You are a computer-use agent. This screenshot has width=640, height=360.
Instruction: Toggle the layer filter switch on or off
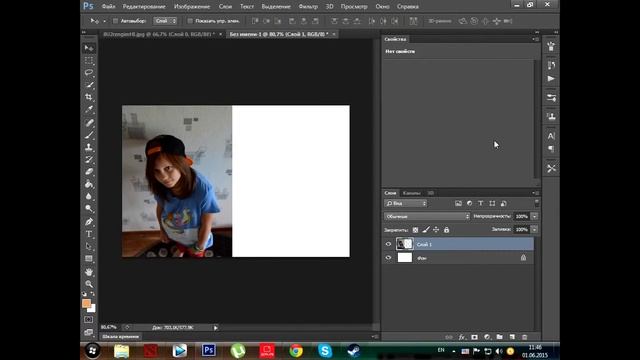pos(537,203)
